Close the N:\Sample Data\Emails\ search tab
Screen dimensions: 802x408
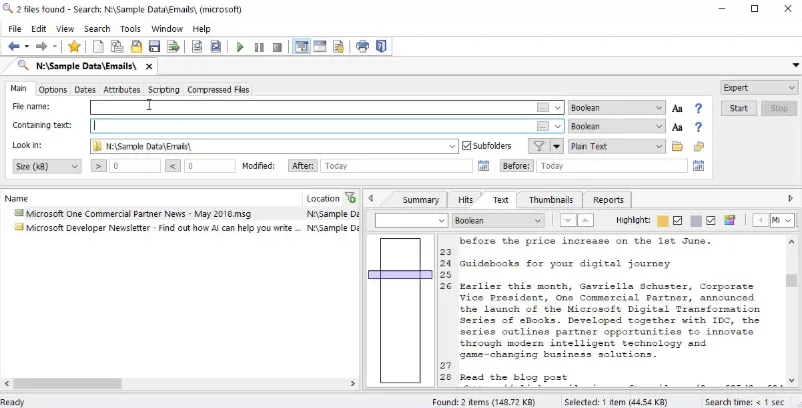point(149,66)
